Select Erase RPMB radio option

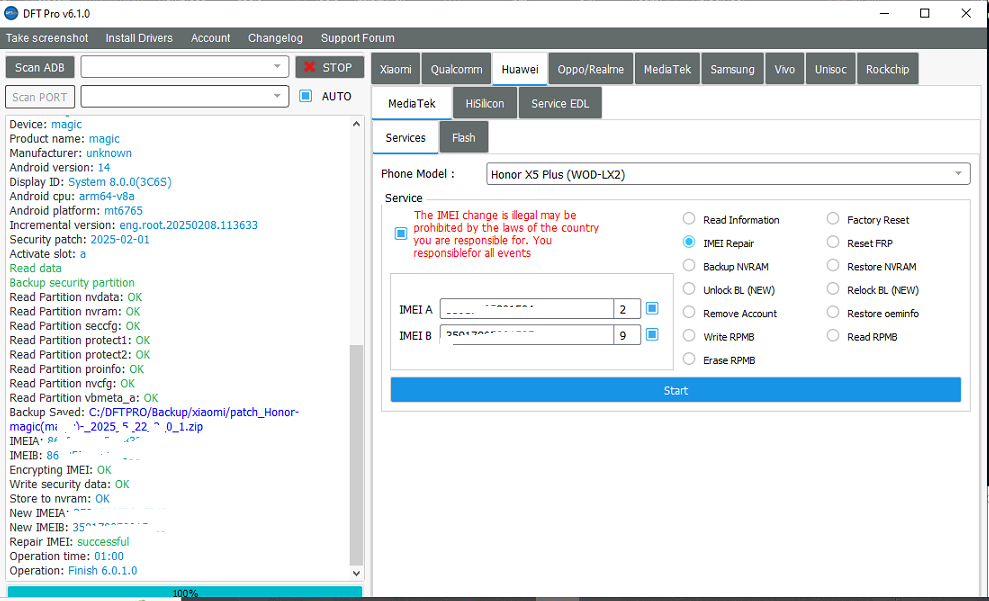(x=689, y=358)
